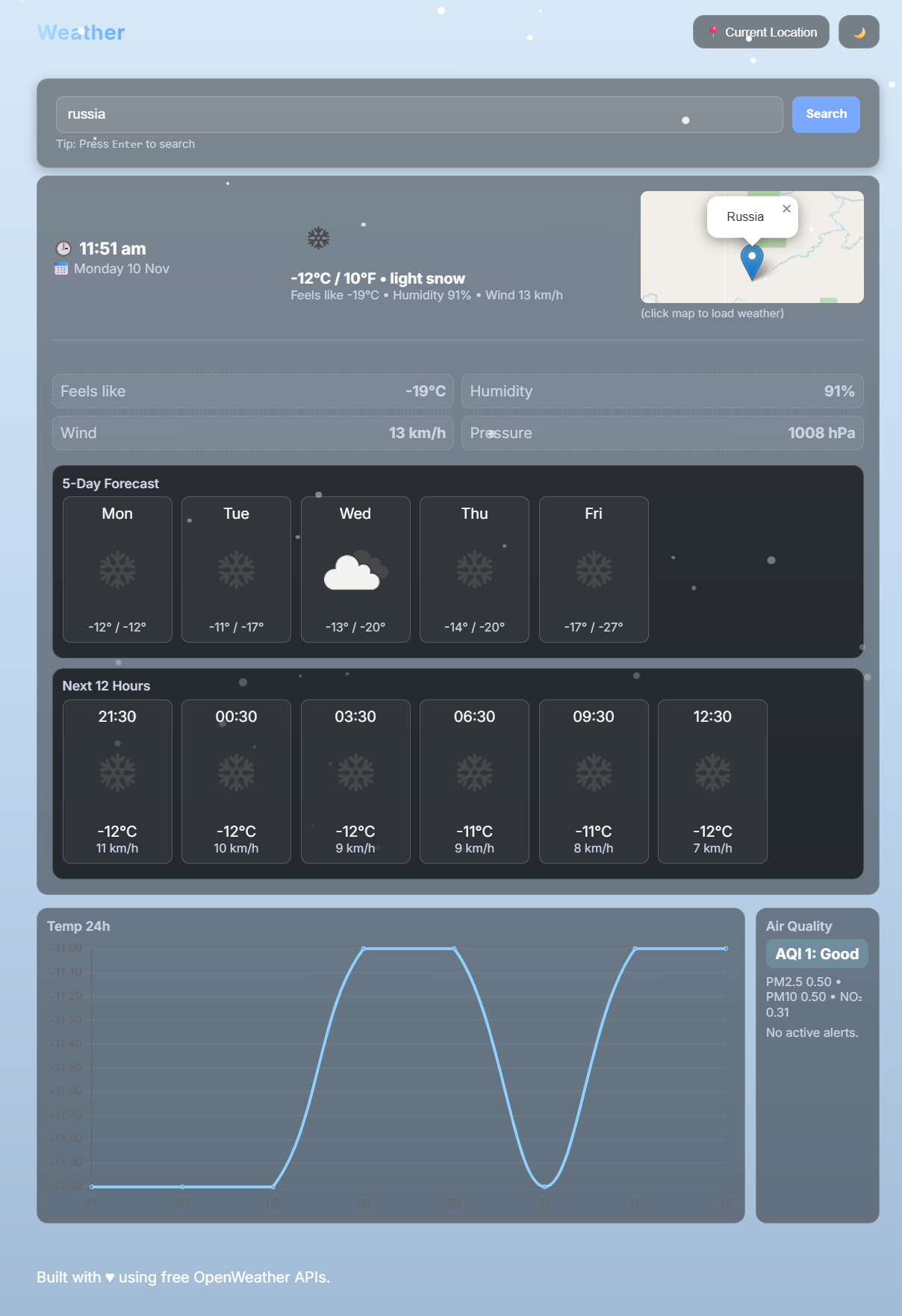This screenshot has width=902, height=1316.
Task: Click the Fri forecast snowflake icon
Action: click(x=594, y=570)
